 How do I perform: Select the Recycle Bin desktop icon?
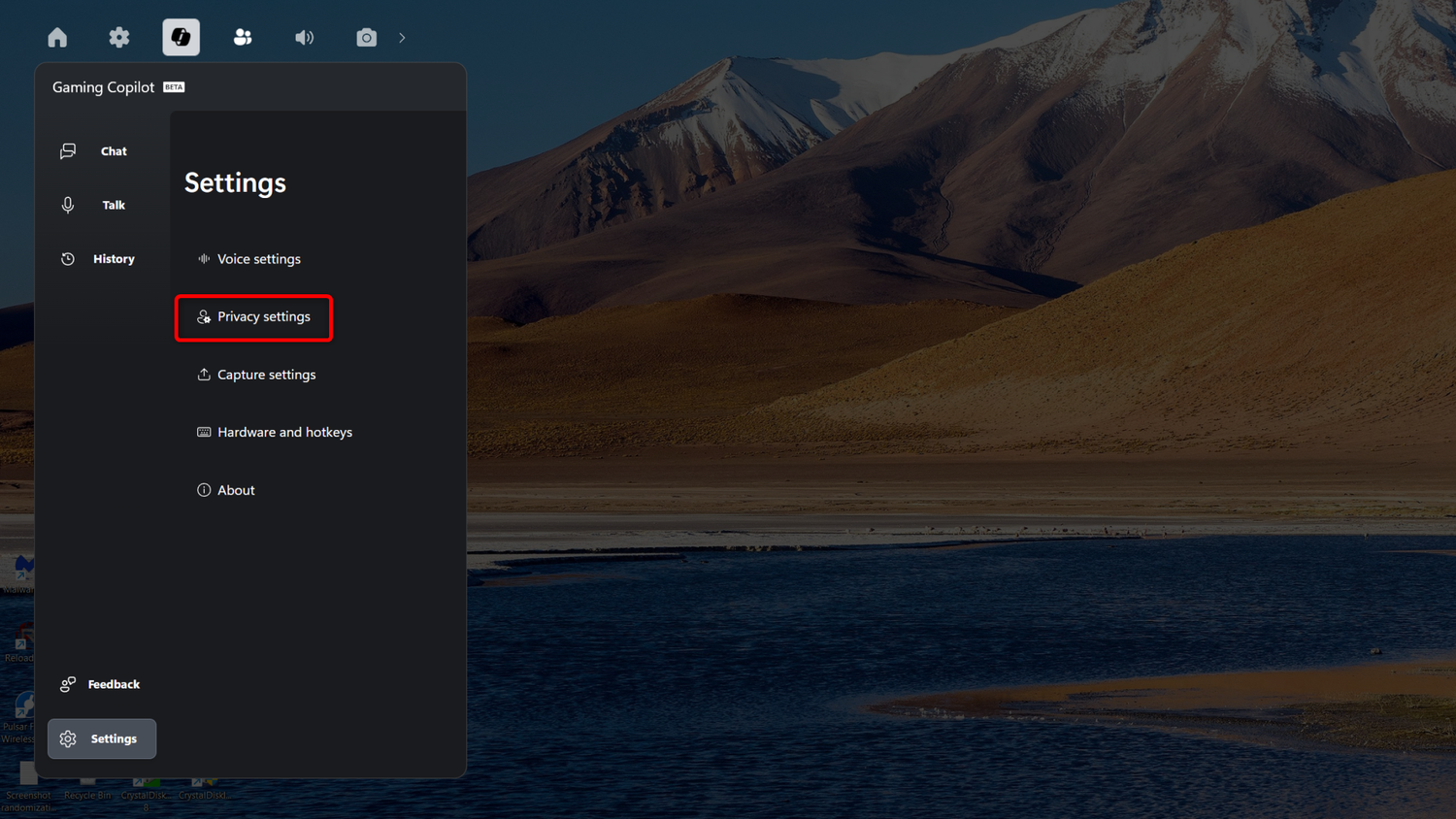[87, 788]
